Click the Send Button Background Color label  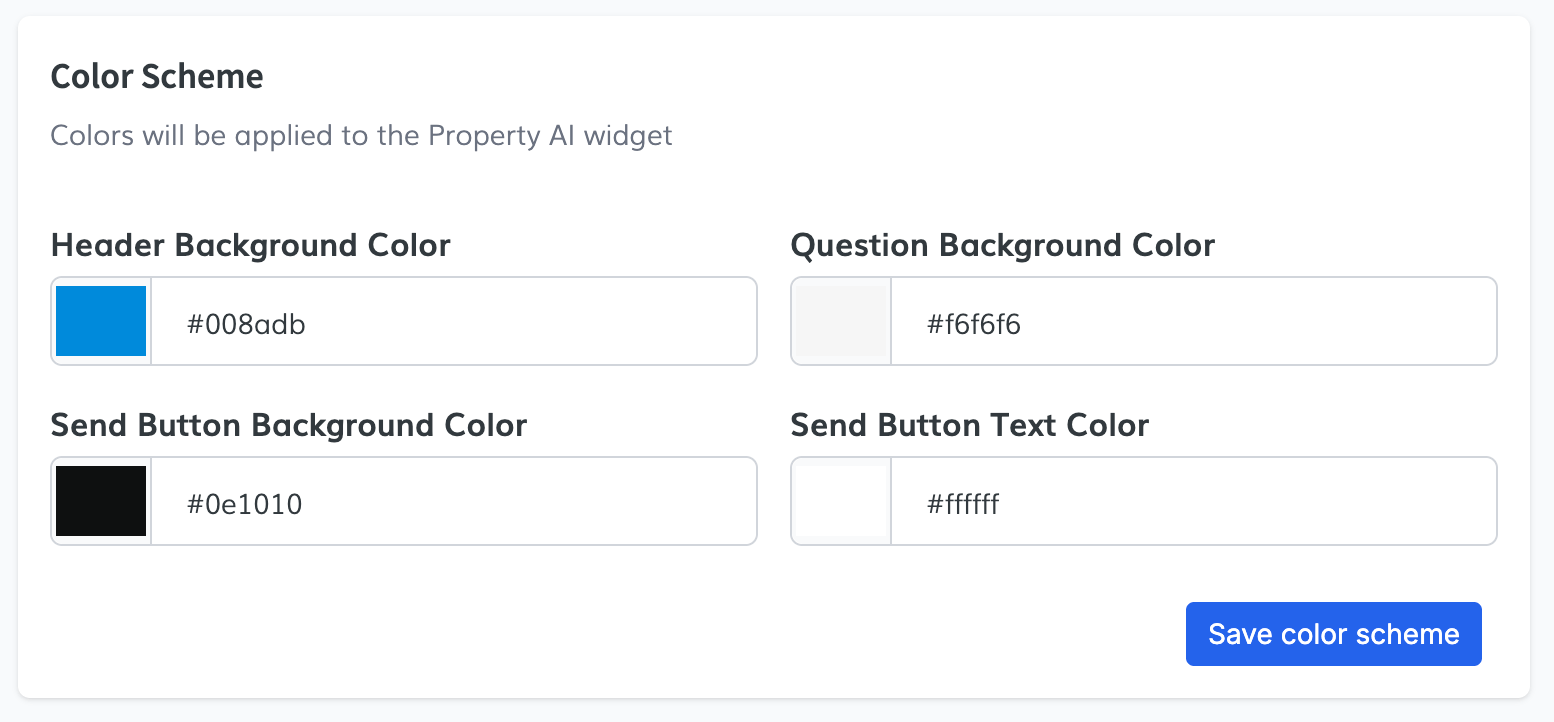click(288, 425)
